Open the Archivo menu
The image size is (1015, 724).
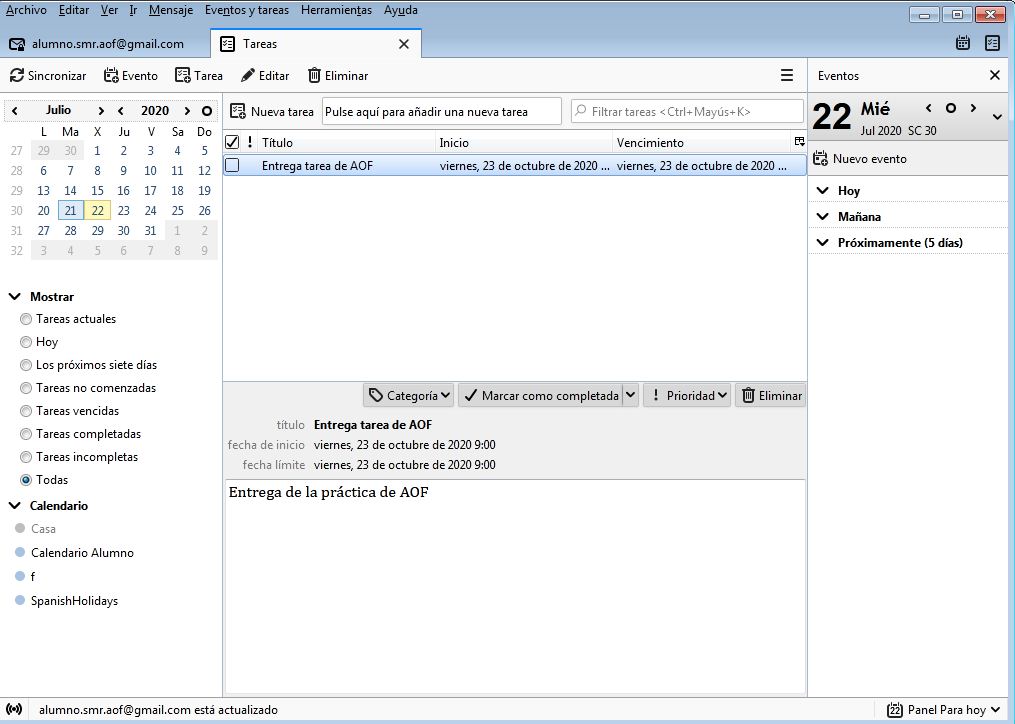[26, 10]
